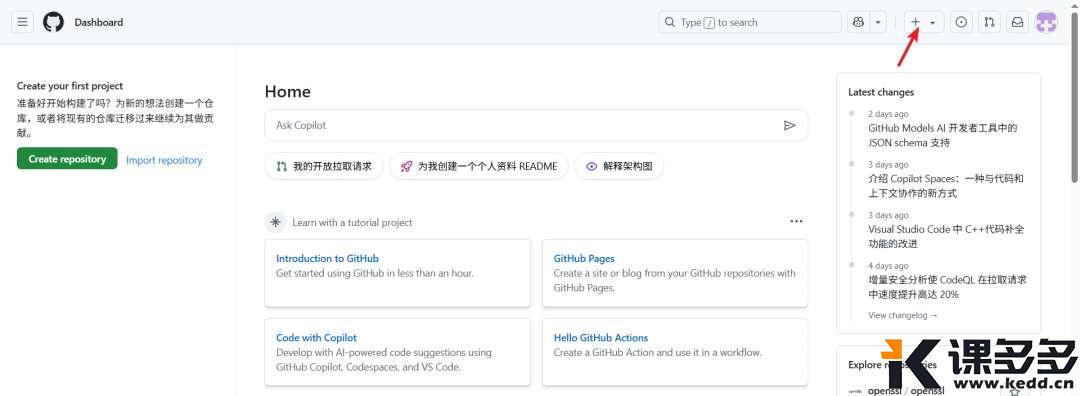This screenshot has width=1080, height=396.
Task: Click 'Learn with a tutorial project' label
Action: point(352,222)
